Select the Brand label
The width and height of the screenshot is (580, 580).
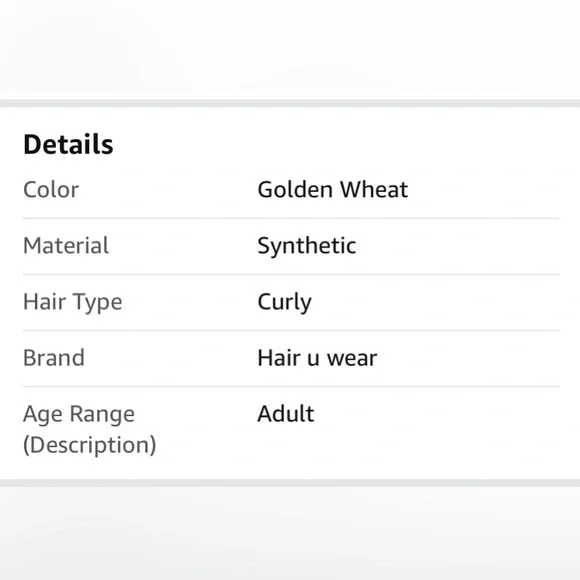pos(54,358)
